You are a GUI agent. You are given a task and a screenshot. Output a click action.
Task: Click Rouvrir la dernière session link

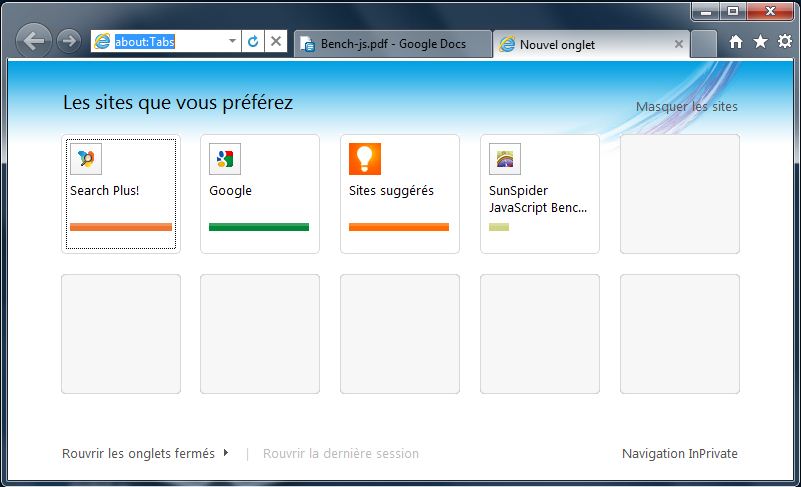(x=341, y=454)
